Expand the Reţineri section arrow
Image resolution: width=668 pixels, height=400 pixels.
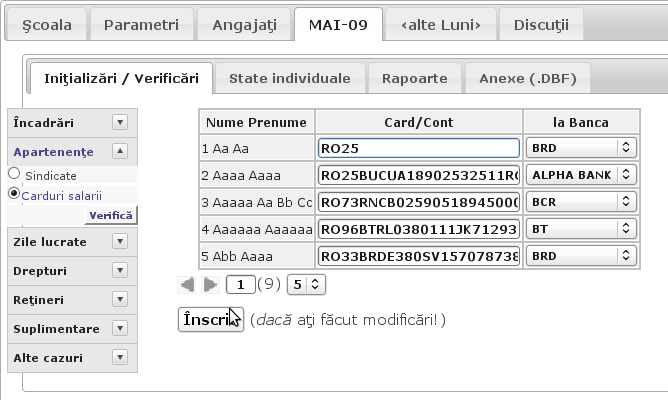(x=120, y=299)
